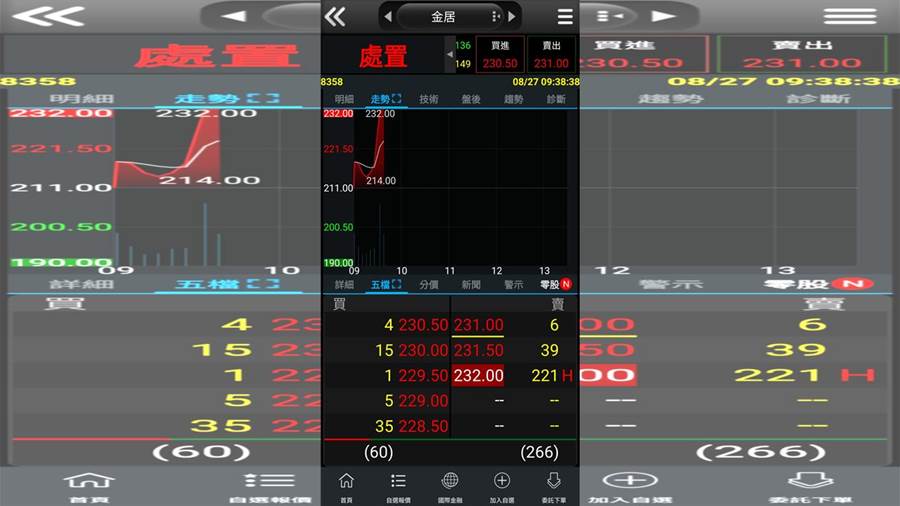
Task: Open 國際金融 globe icon
Action: click(x=450, y=488)
